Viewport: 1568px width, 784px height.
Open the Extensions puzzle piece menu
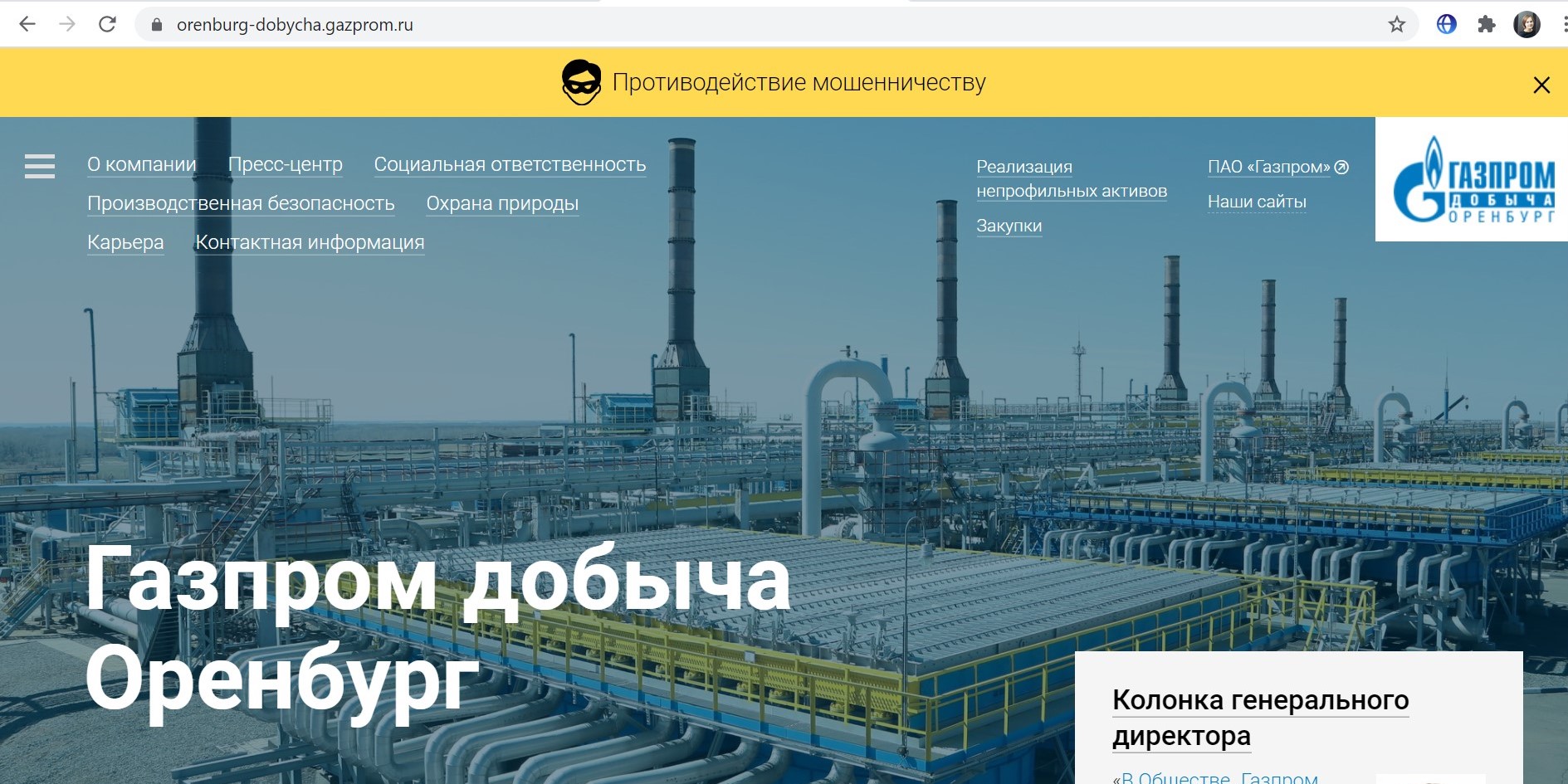pos(1487,25)
